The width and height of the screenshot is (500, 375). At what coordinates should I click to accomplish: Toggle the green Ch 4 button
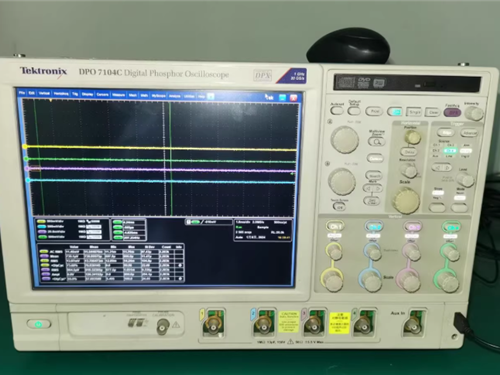coord(452,228)
